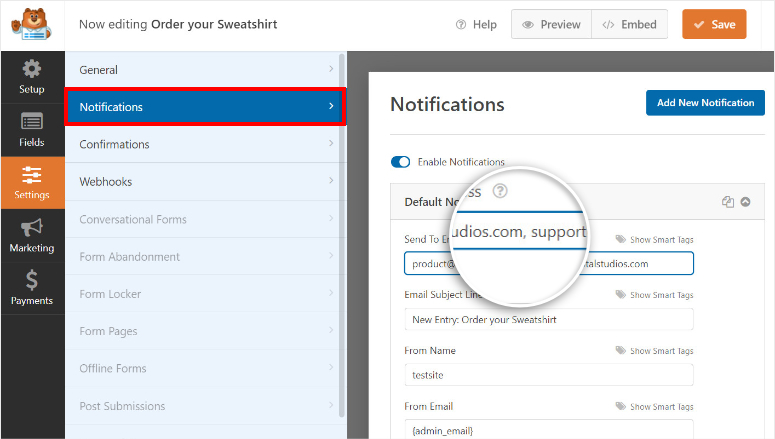775x439 pixels.
Task: Expand the Confirmations settings section
Action: pos(205,144)
